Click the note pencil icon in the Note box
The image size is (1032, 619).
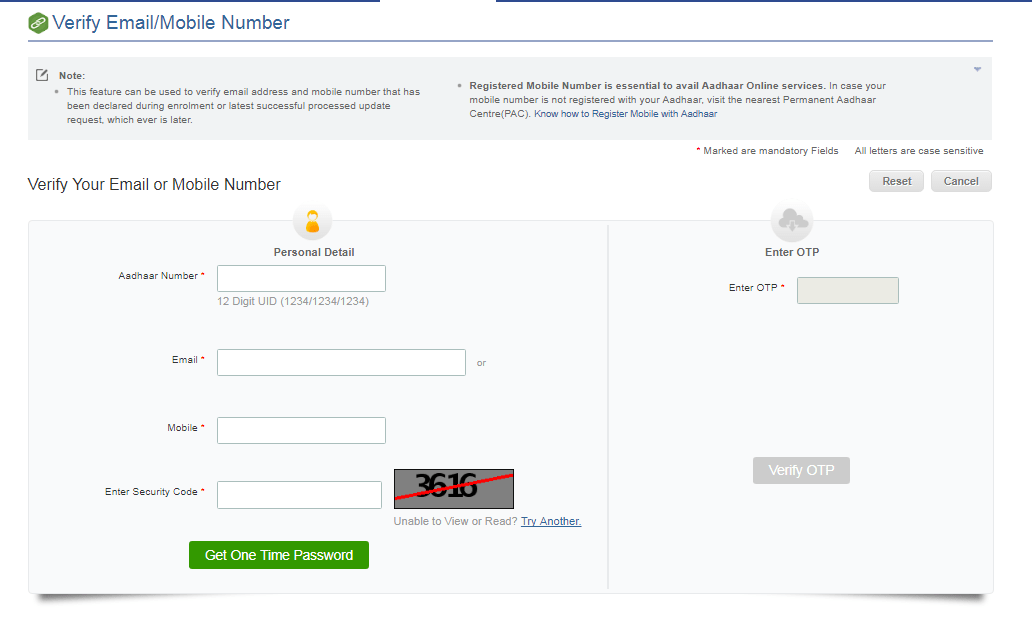[x=41, y=74]
